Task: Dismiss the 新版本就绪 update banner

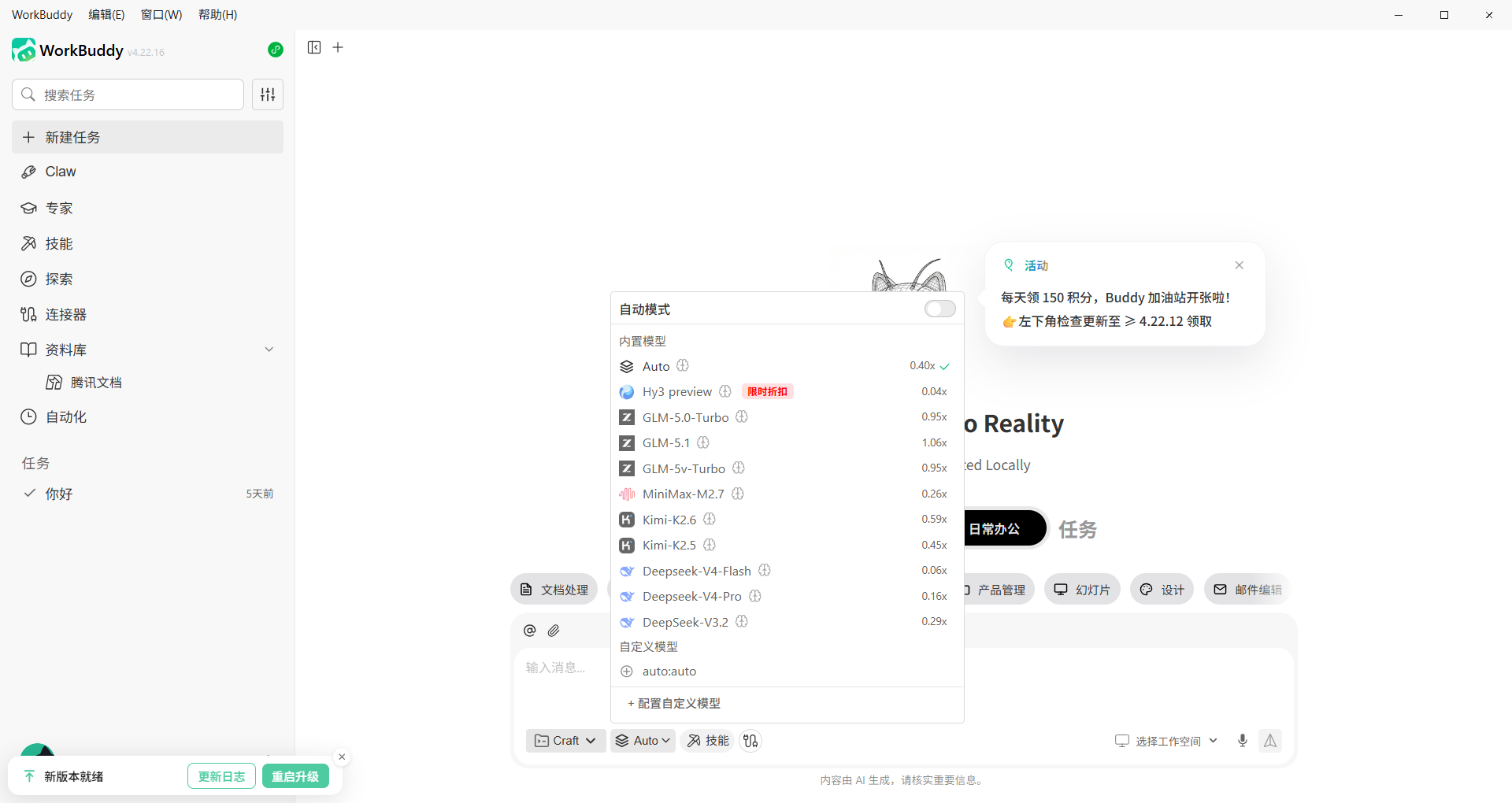Action: click(x=342, y=757)
